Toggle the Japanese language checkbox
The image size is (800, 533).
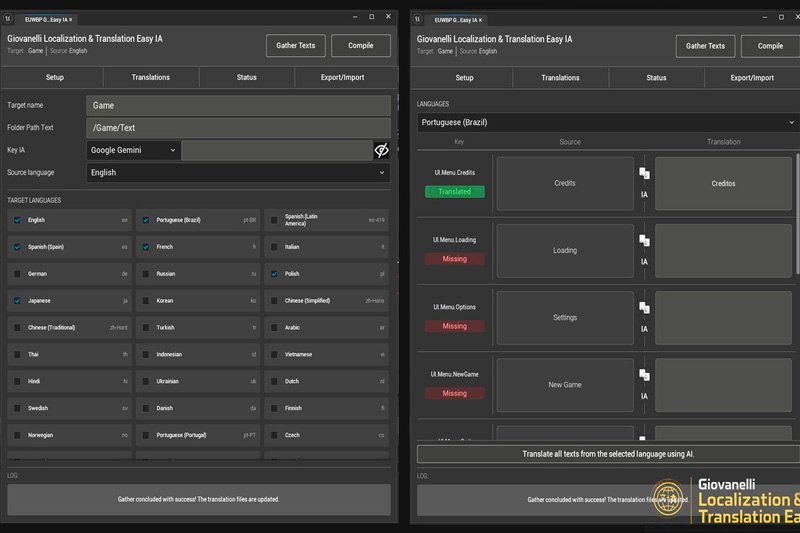[17, 301]
